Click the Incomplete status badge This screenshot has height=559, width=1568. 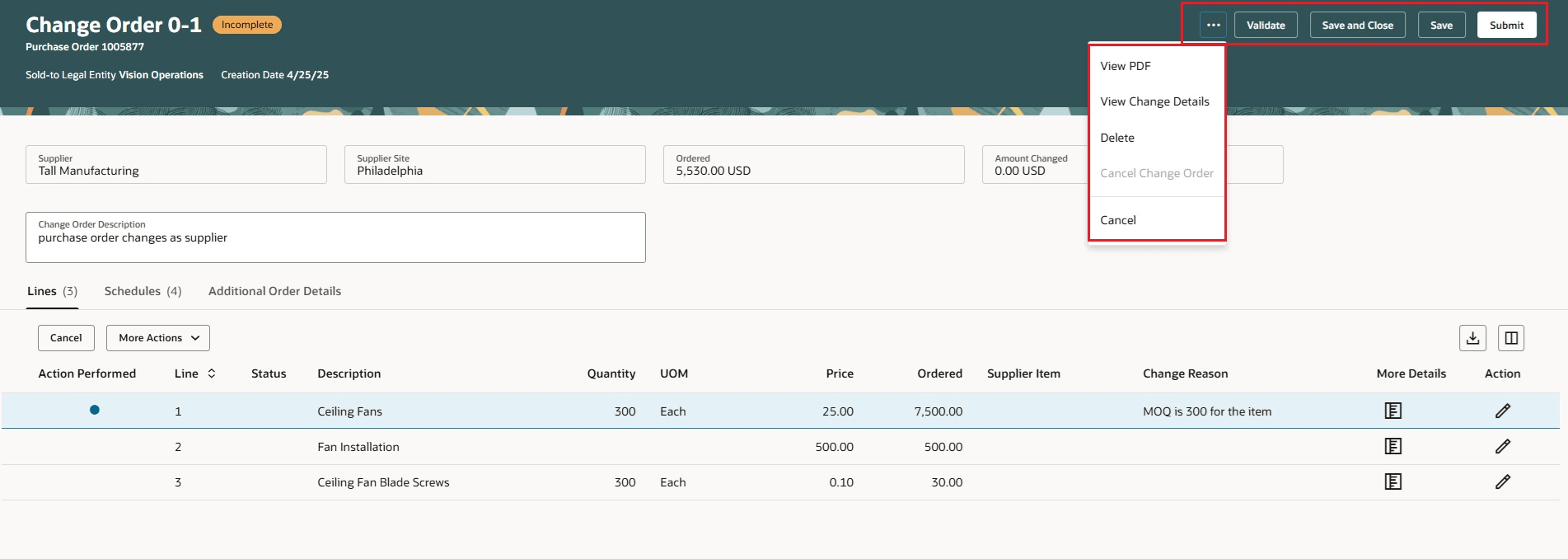click(x=247, y=25)
